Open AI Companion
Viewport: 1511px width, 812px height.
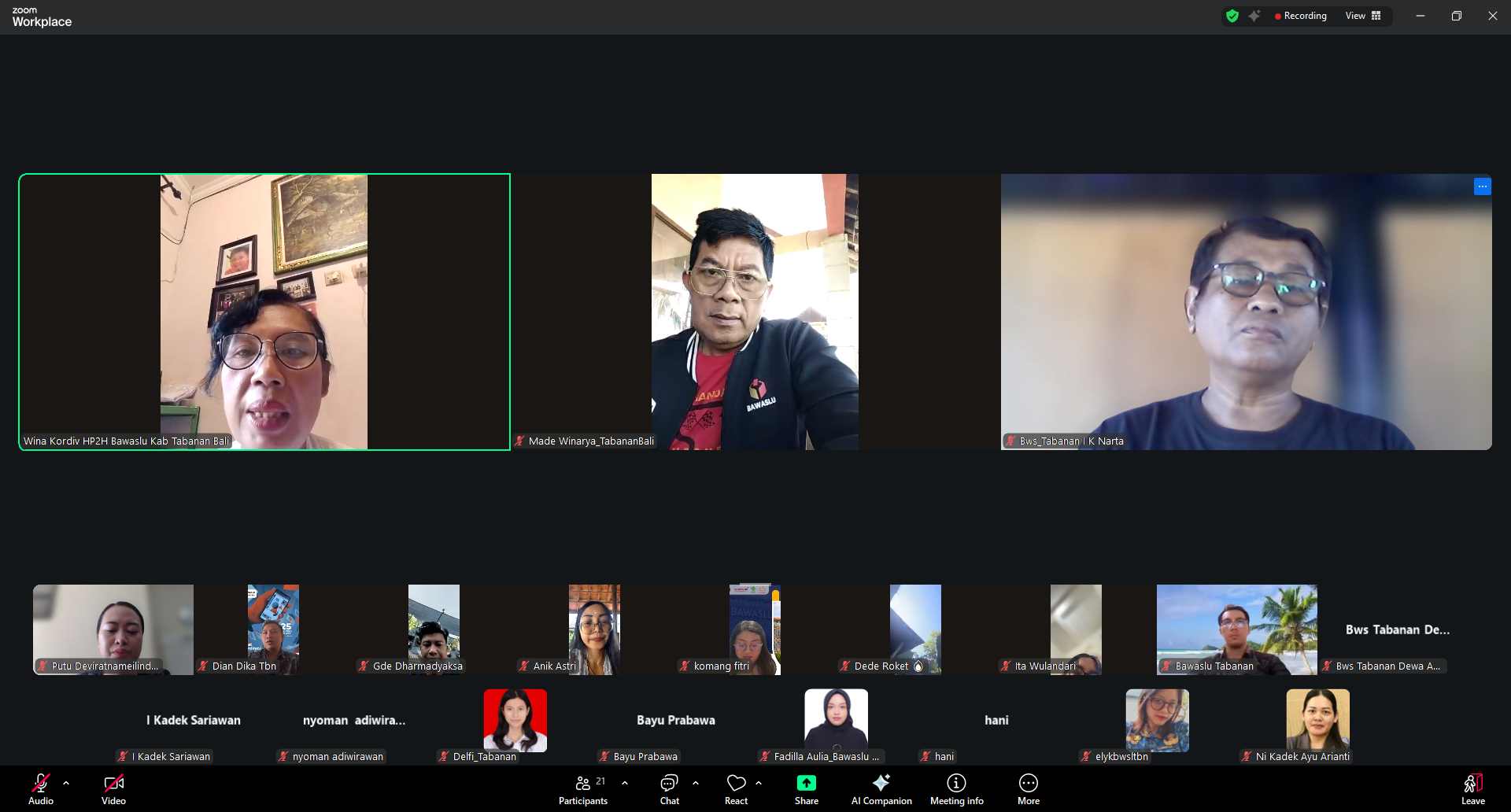(x=881, y=788)
